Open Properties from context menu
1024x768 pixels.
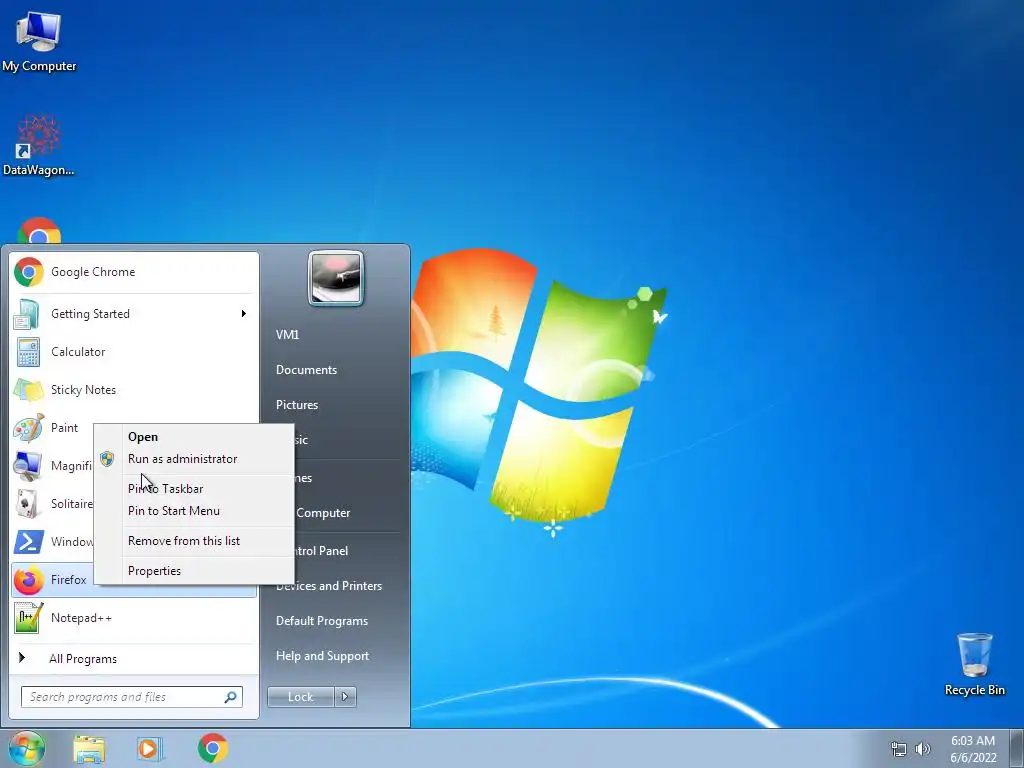point(194,571)
